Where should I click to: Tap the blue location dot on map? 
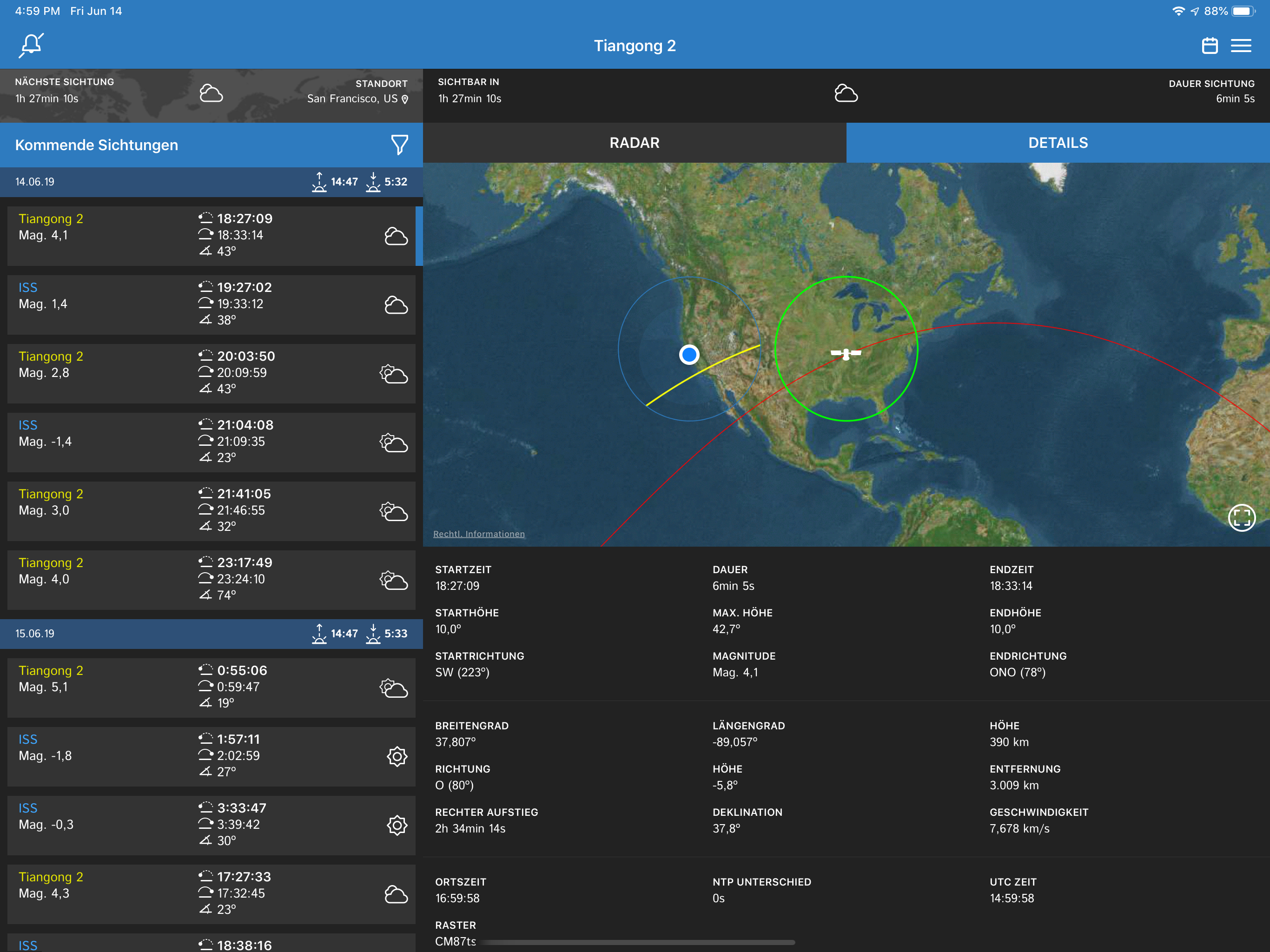[689, 354]
